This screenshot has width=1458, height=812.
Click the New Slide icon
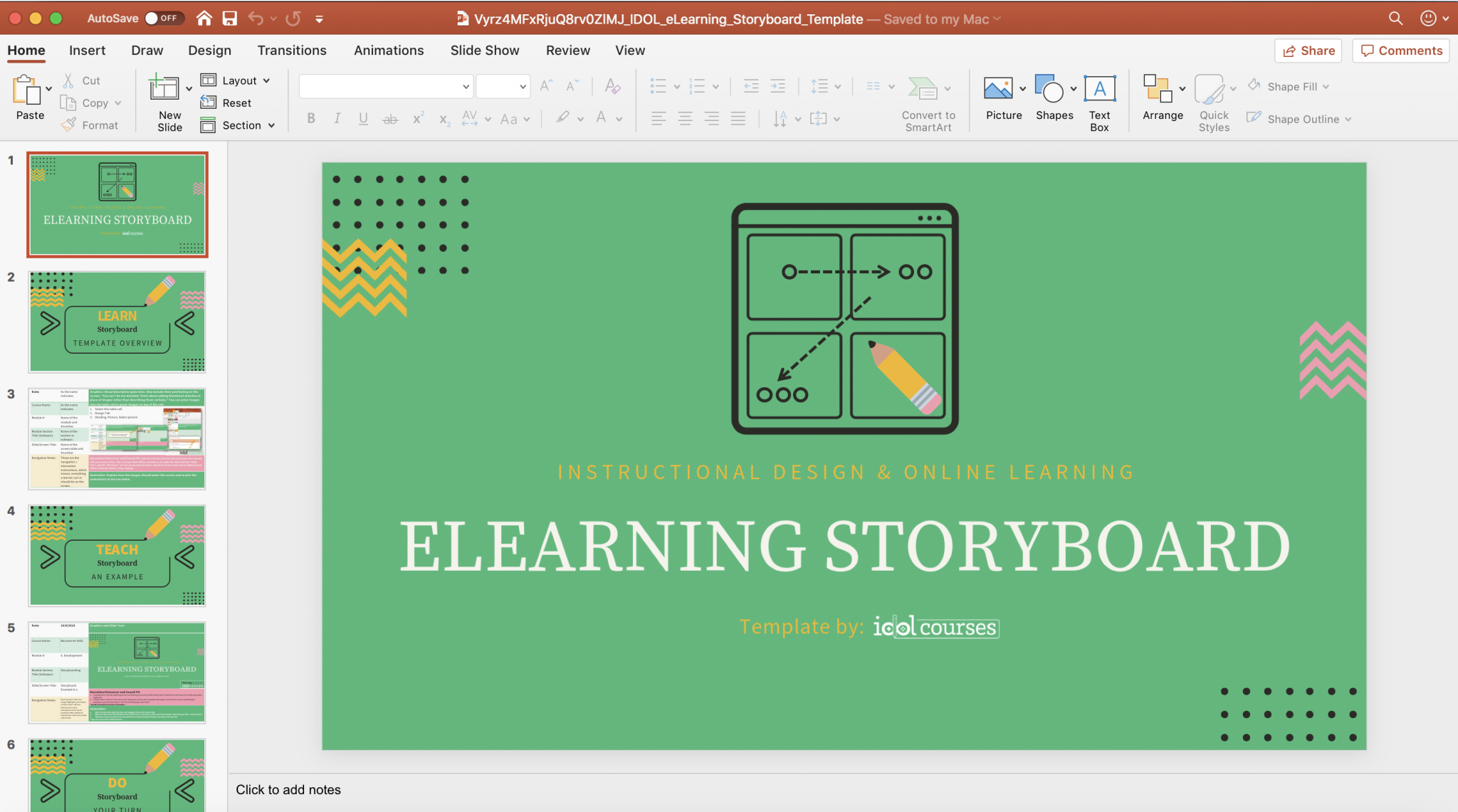point(164,88)
